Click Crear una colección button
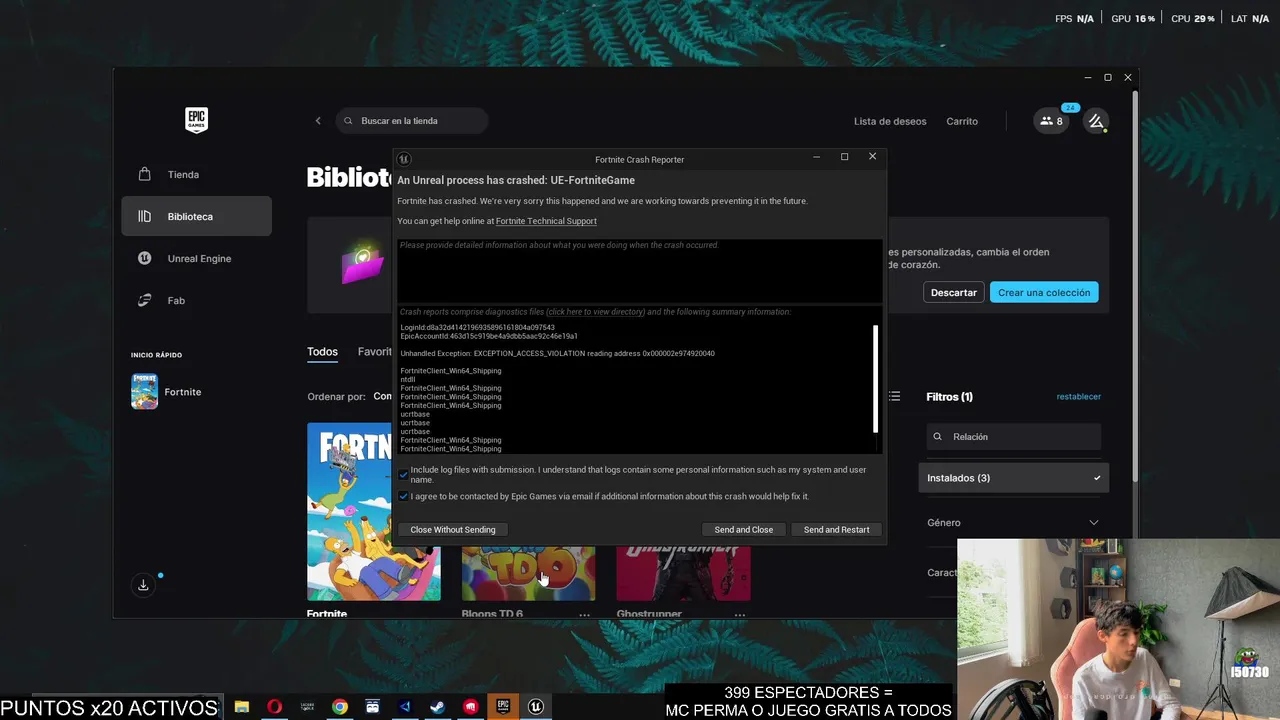The height and width of the screenshot is (720, 1280). point(1044,293)
